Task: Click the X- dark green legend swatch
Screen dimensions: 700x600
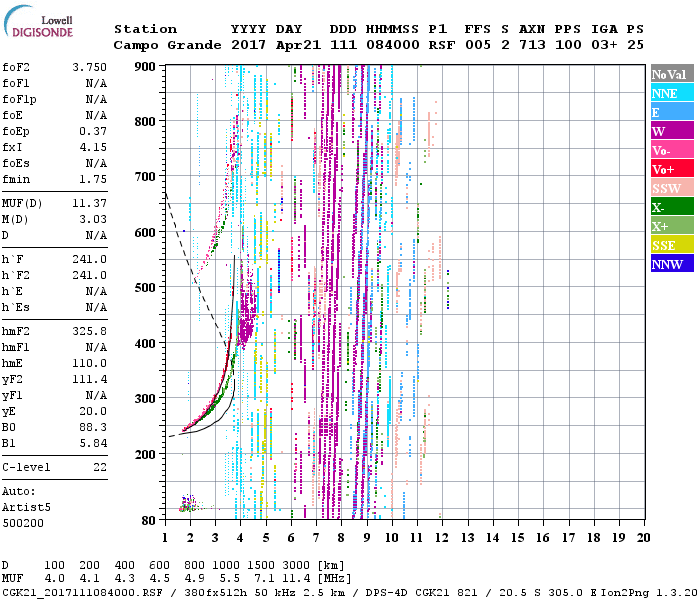Action: (672, 207)
